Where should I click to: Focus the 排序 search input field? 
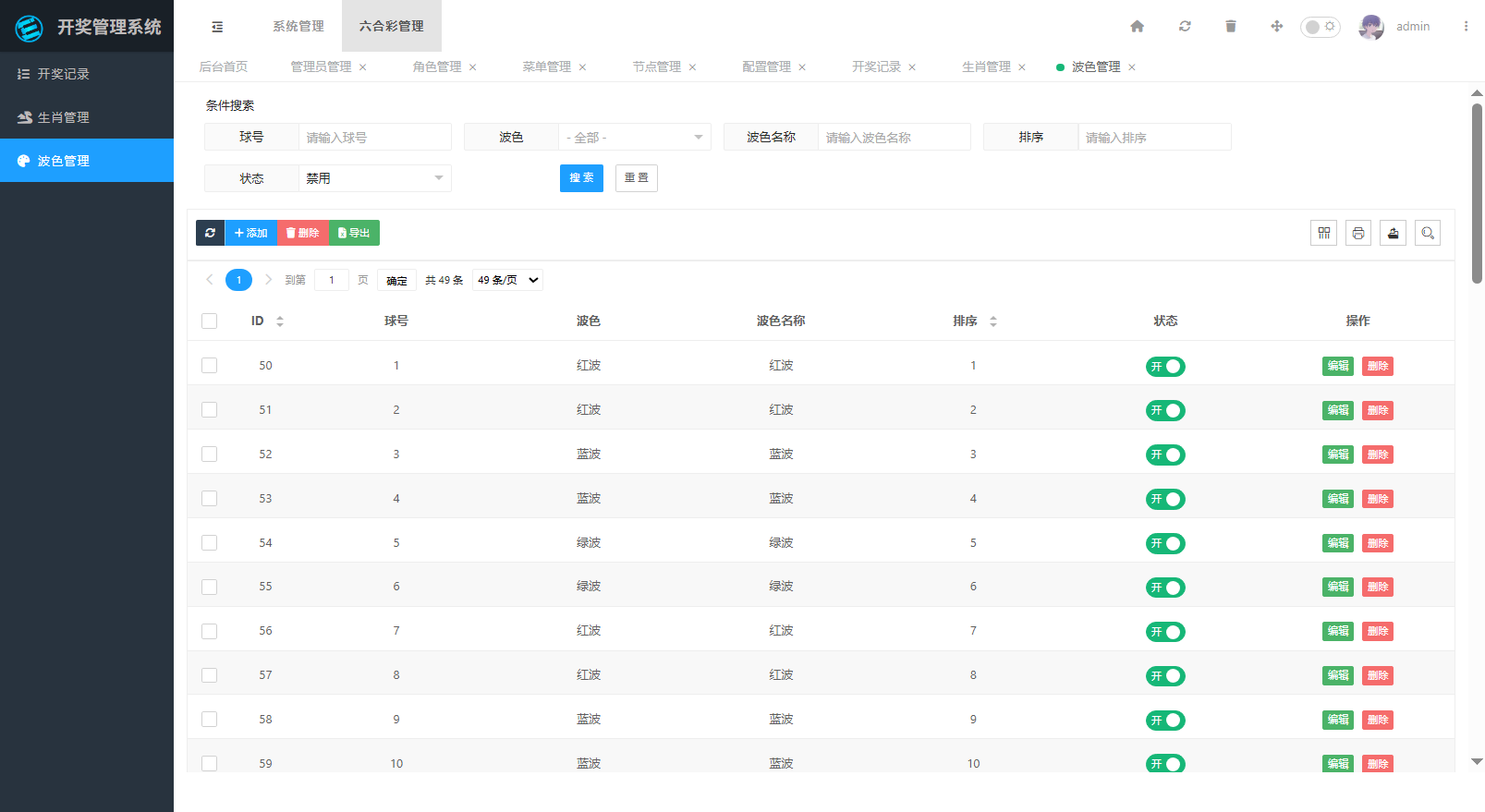coord(1155,137)
